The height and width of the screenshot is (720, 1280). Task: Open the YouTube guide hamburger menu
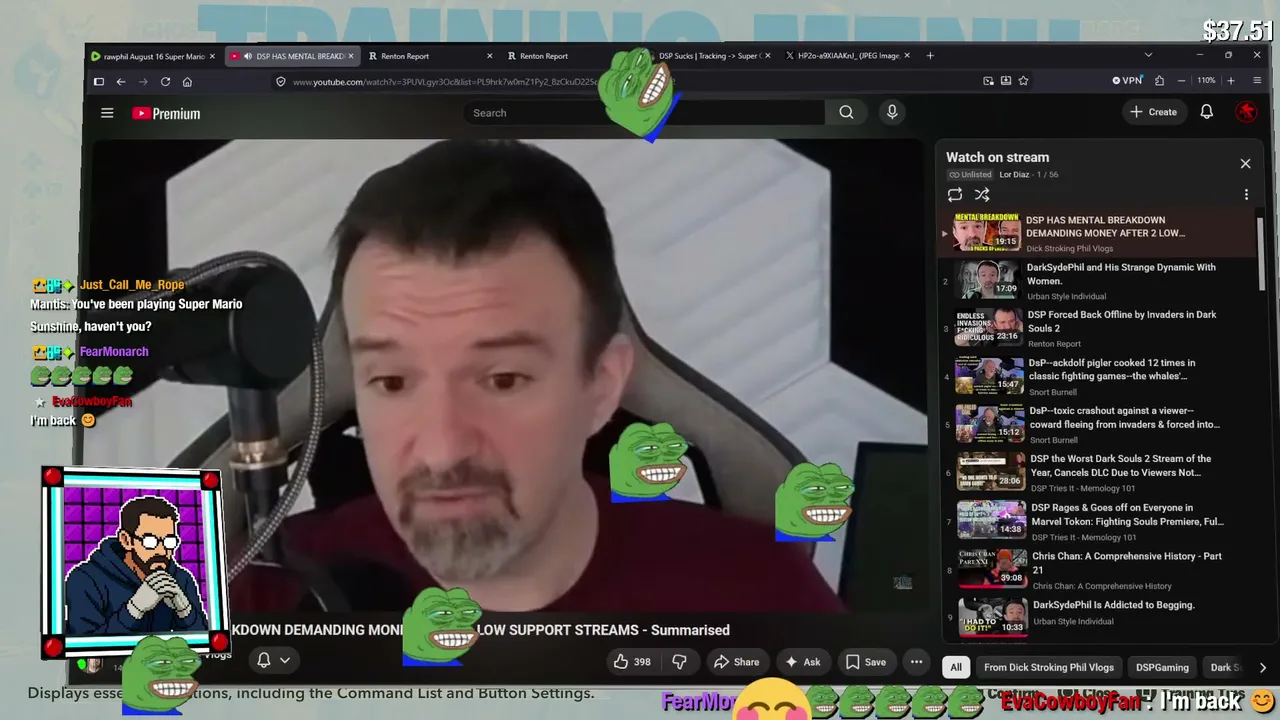[x=107, y=113]
